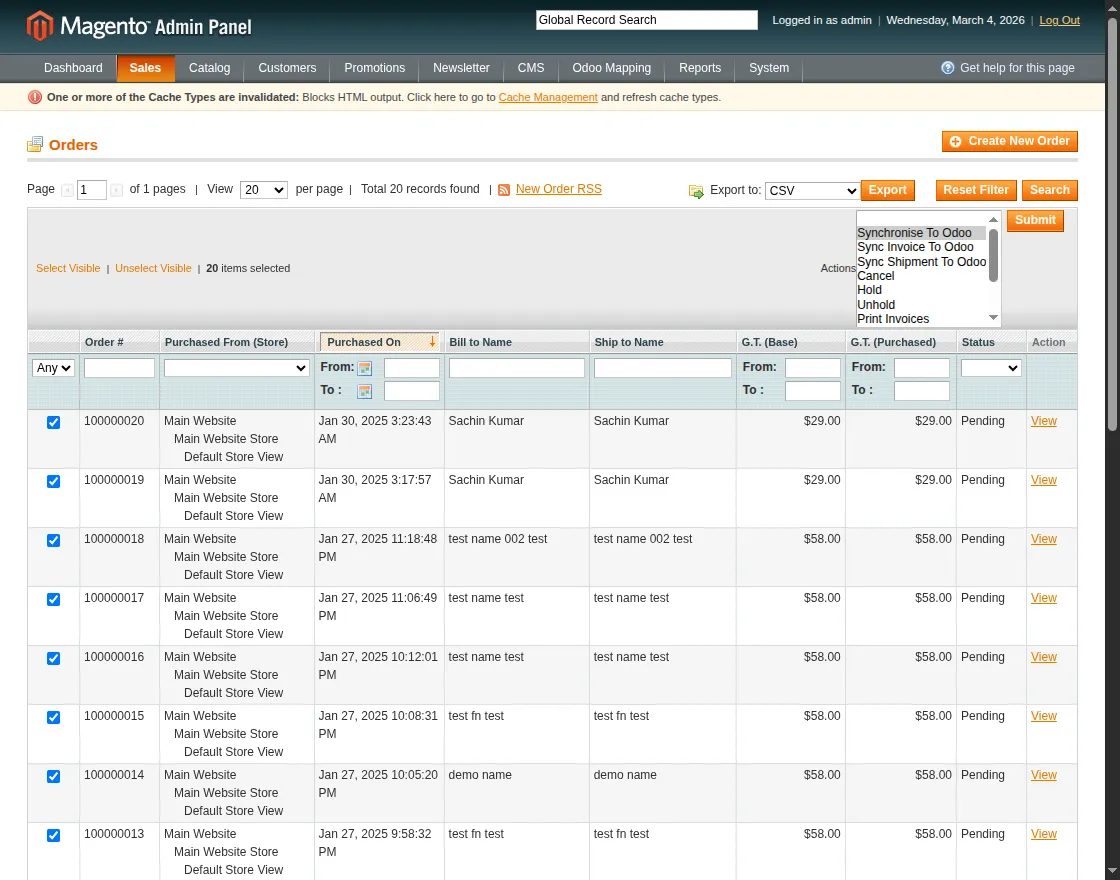Open the Cache Management link
Screen dimensions: 1120x880
click(548, 97)
